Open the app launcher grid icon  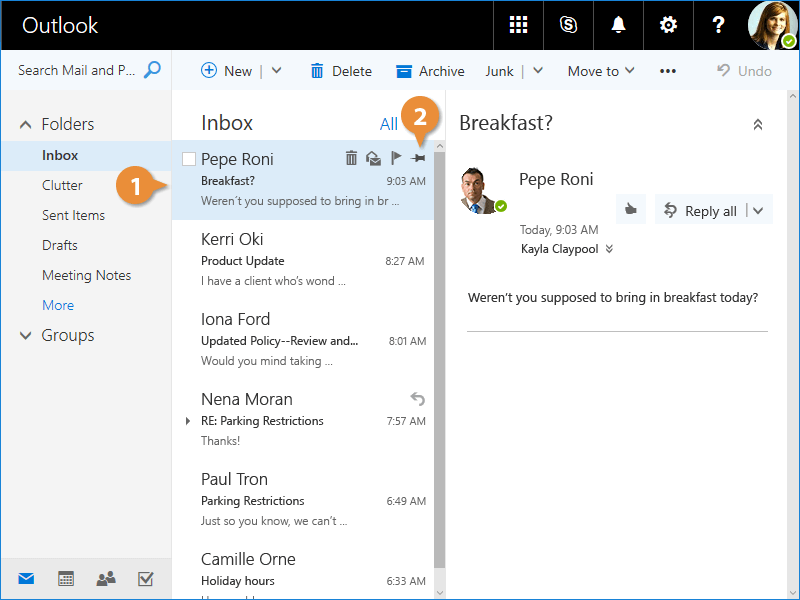pyautogui.click(x=518, y=25)
